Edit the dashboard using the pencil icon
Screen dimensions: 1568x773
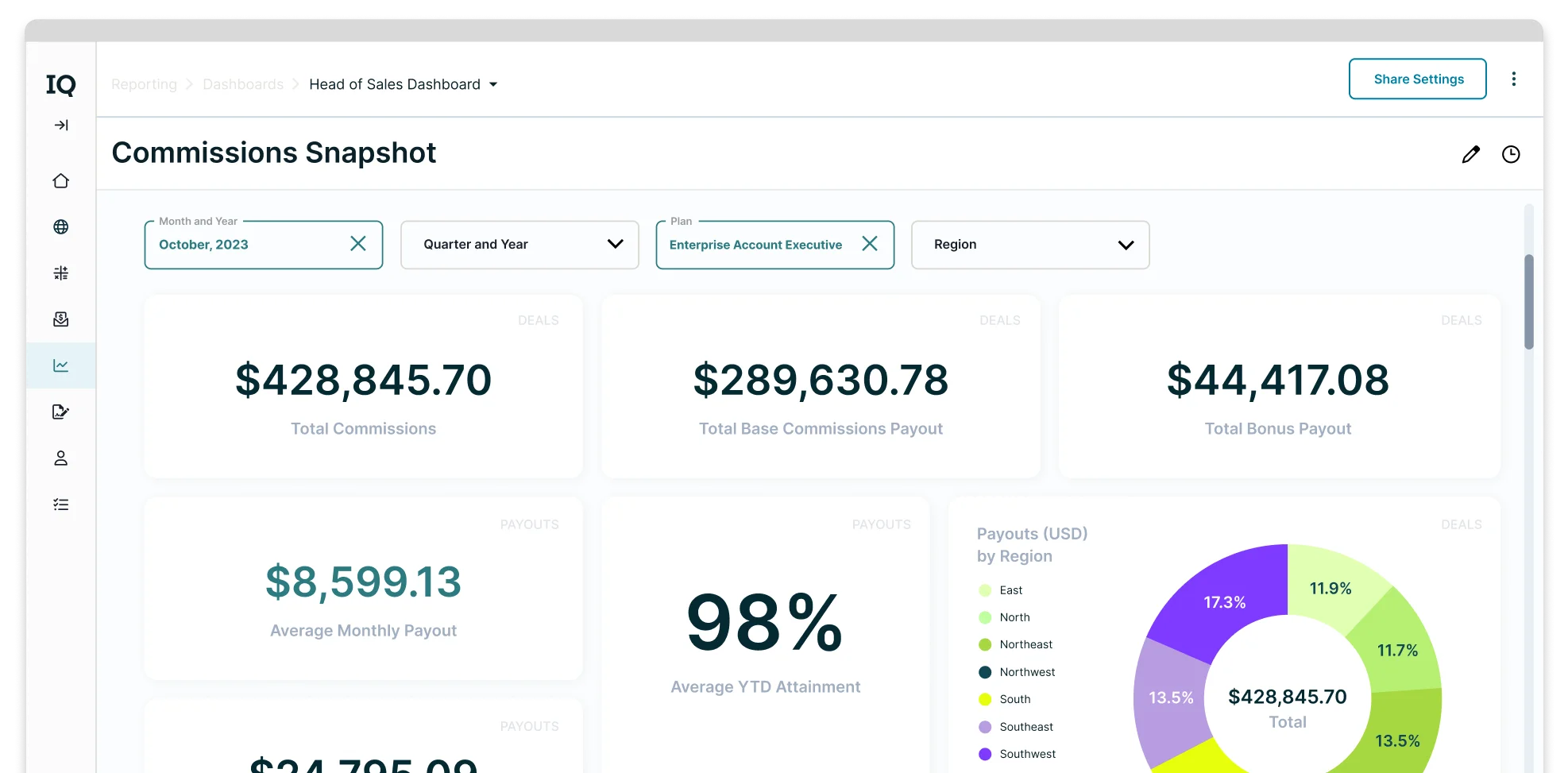[1471, 153]
